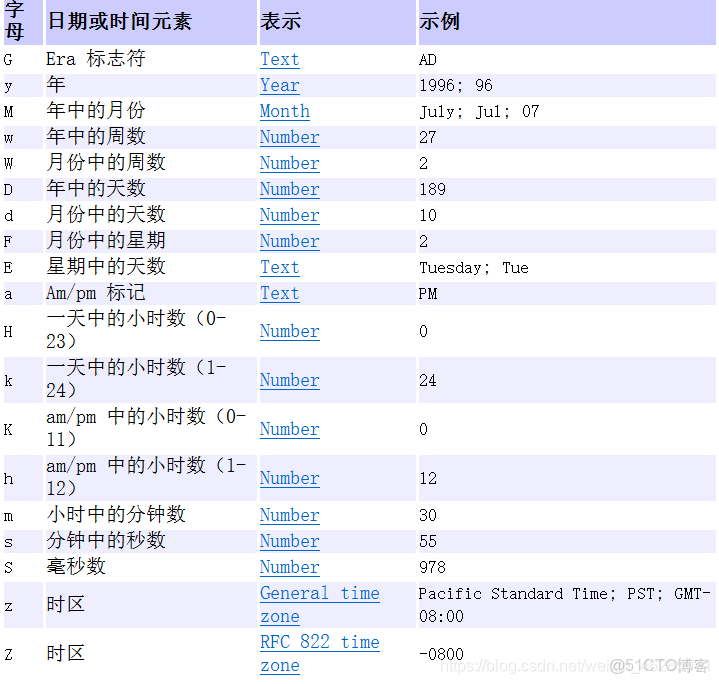This screenshot has width=719, height=684.
Task: Open the Number link for 年中的天数
Action: [290, 189]
